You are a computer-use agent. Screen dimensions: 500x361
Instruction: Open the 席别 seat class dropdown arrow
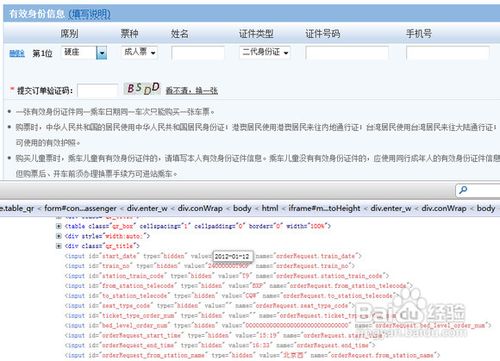[x=102, y=53]
